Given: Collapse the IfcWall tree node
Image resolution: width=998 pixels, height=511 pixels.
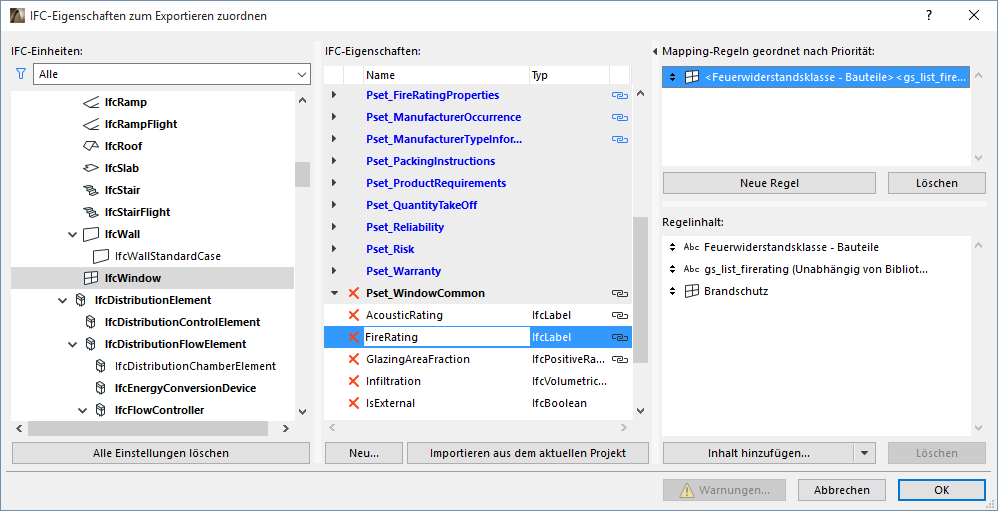Looking at the screenshot, I should pyautogui.click(x=72, y=234).
